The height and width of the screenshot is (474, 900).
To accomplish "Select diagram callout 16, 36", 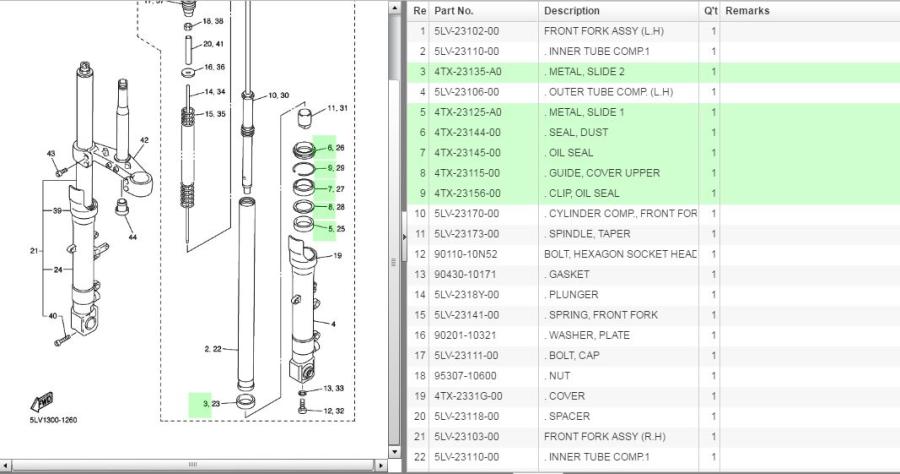I will point(214,67).
